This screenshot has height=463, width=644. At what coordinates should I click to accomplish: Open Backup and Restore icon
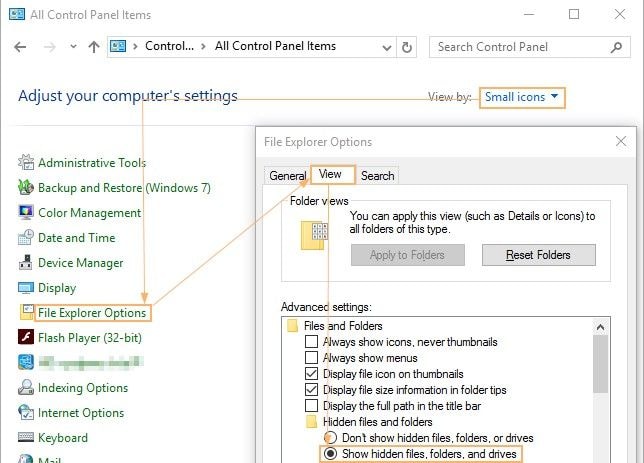(x=26, y=188)
